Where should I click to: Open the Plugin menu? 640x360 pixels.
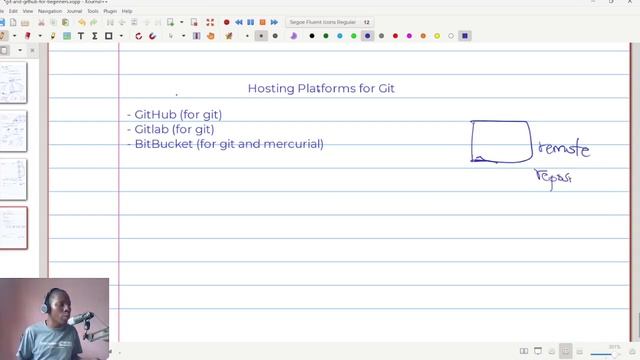pyautogui.click(x=110, y=11)
